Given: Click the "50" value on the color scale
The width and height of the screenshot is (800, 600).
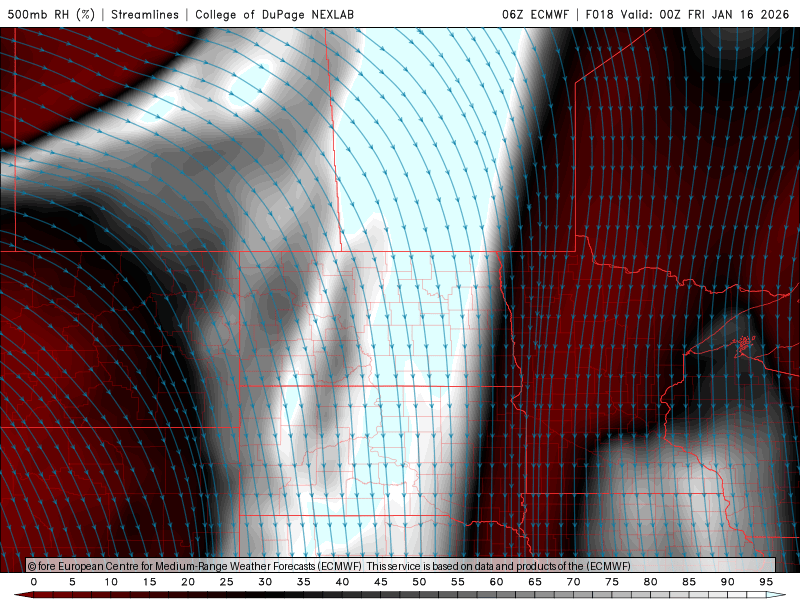Looking at the screenshot, I should click(x=419, y=582).
